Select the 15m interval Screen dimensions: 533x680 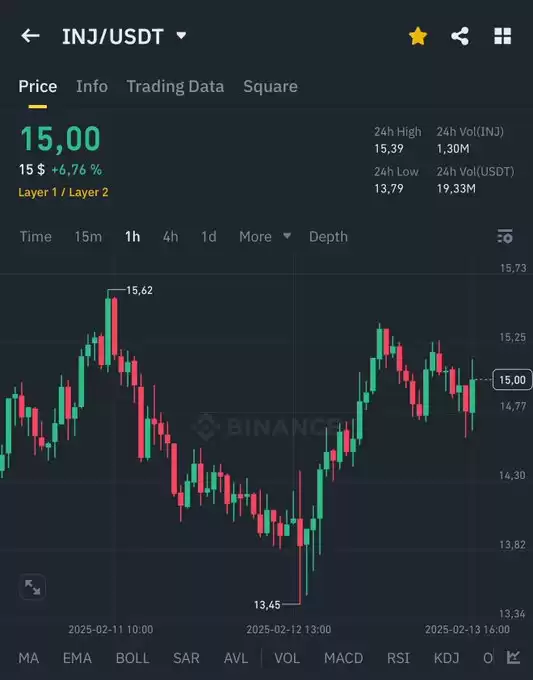click(x=88, y=236)
